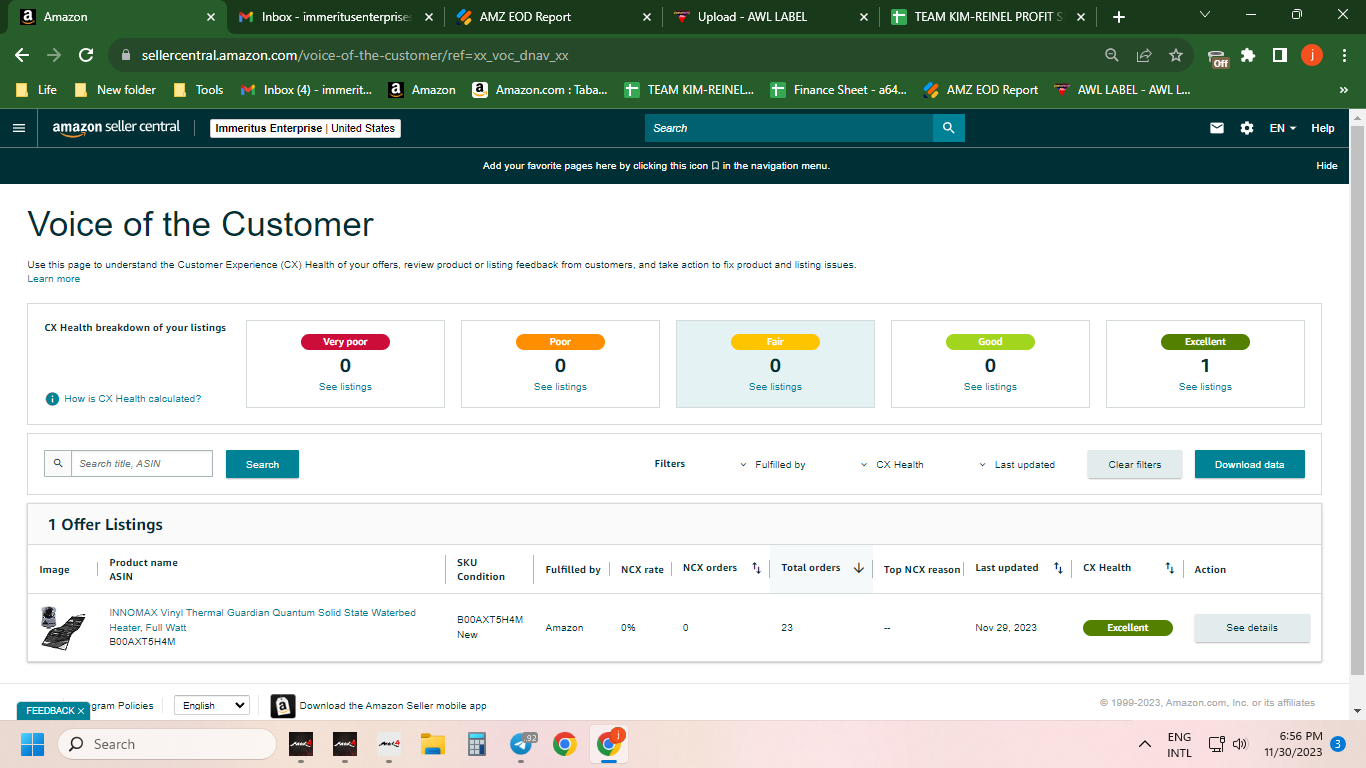Image resolution: width=1366 pixels, height=768 pixels.
Task: Open the settings gear icon
Action: pos(1247,128)
